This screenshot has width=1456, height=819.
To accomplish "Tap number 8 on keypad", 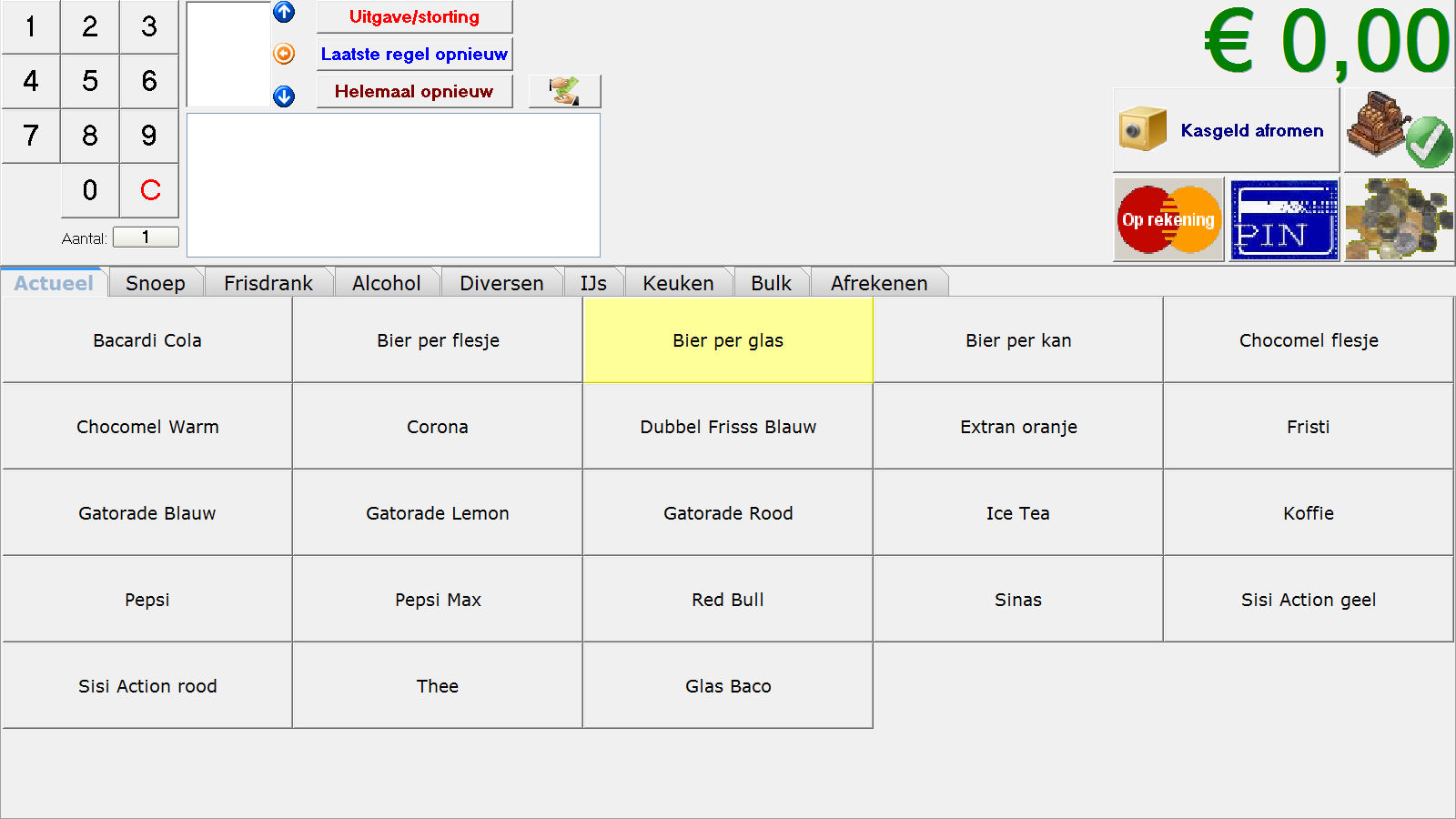I will pyautogui.click(x=90, y=136).
